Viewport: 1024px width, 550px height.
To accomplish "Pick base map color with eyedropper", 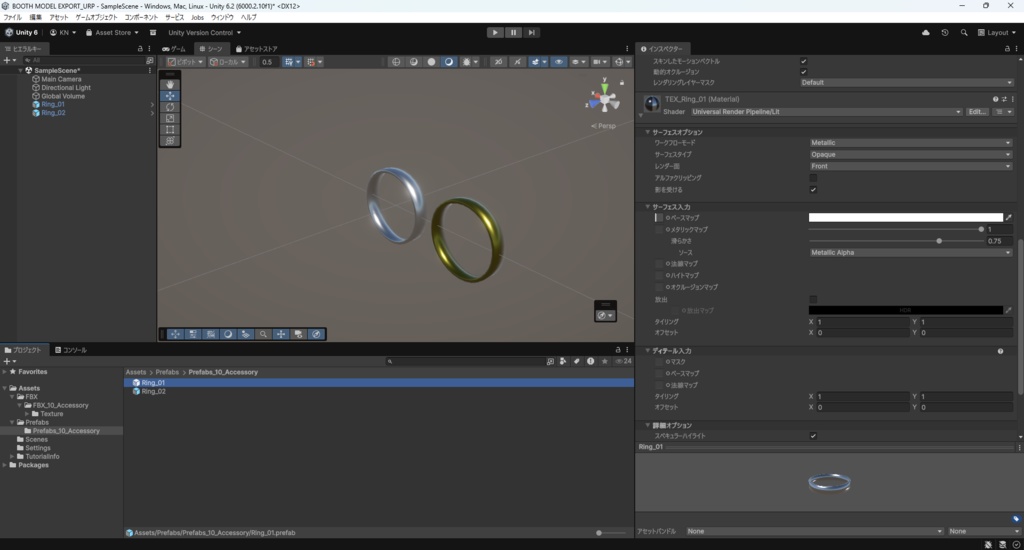I will click(1008, 218).
